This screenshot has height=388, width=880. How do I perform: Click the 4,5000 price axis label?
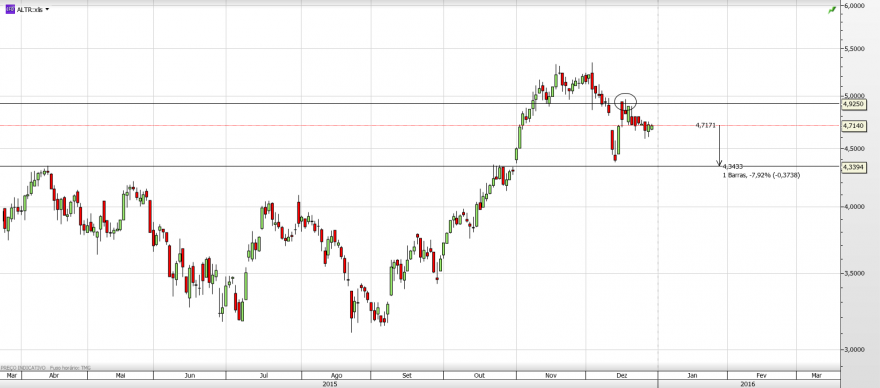[854, 149]
